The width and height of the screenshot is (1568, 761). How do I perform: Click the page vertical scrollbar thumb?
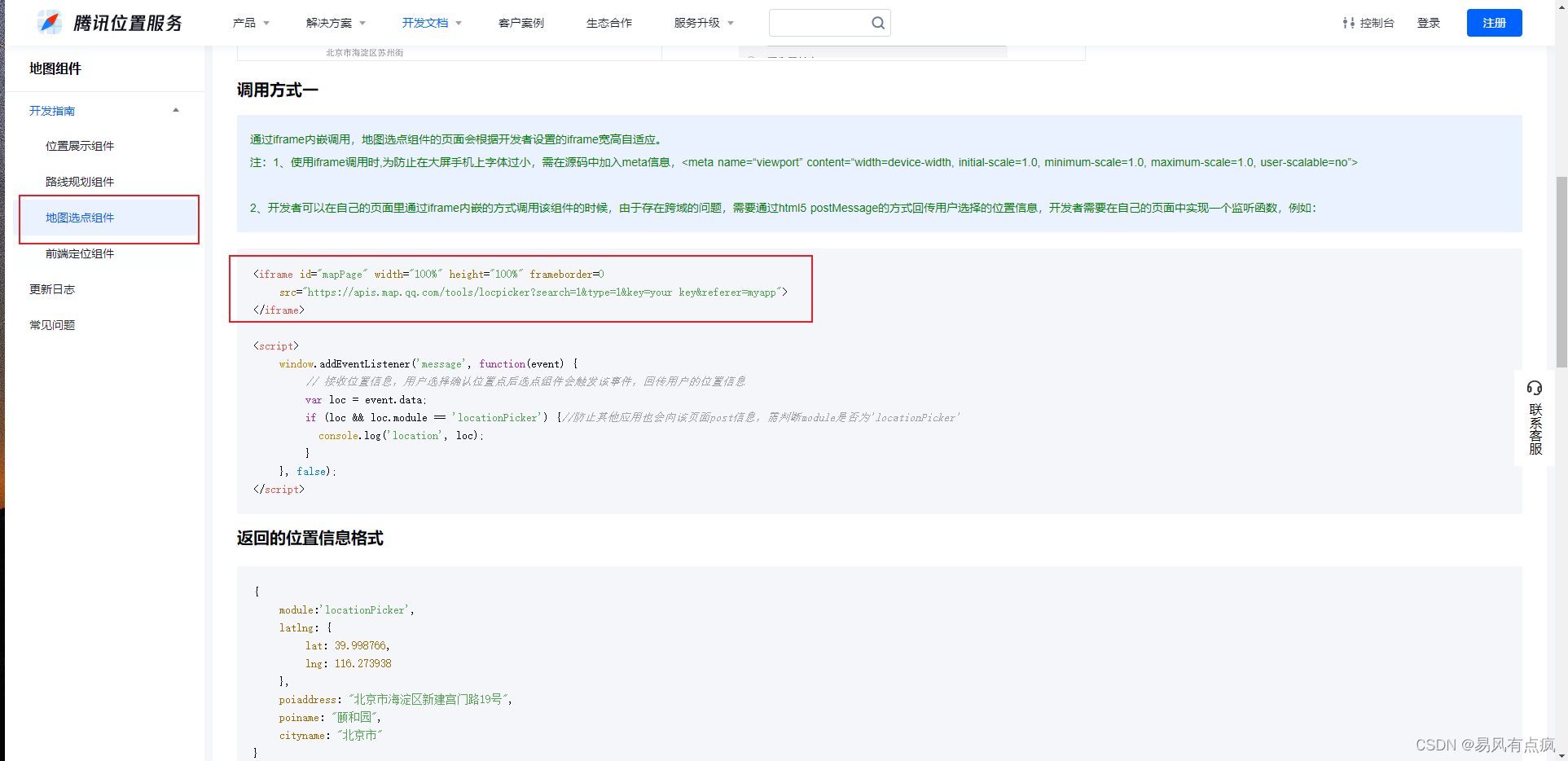[1561, 271]
